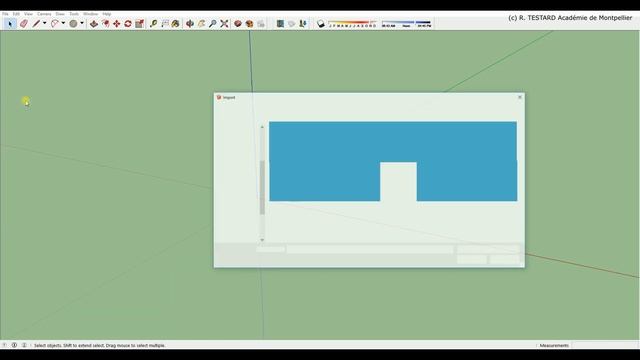Choose the Offset tool
This screenshot has width=640, height=360.
[105, 24]
